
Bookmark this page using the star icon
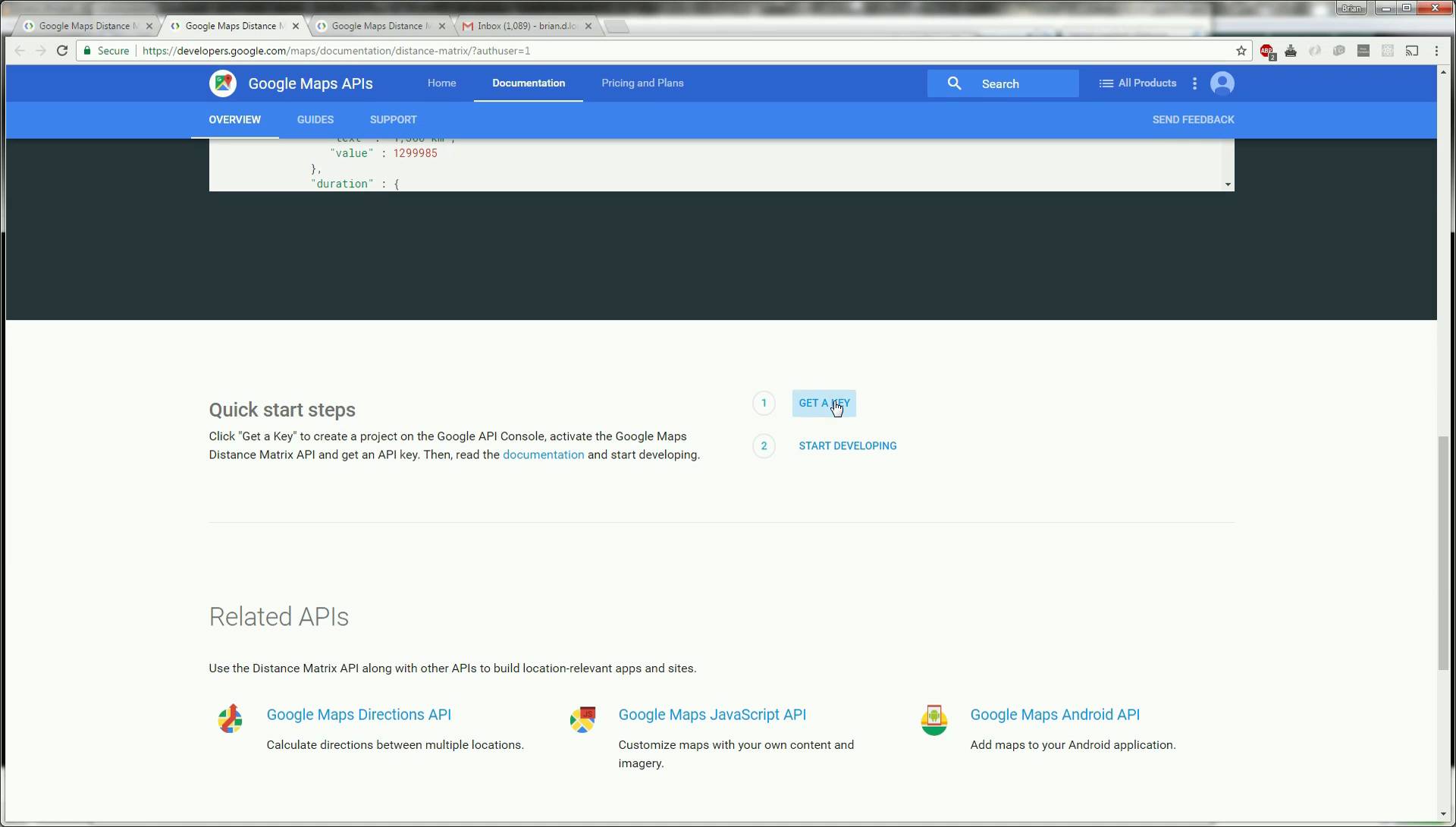[1241, 51]
